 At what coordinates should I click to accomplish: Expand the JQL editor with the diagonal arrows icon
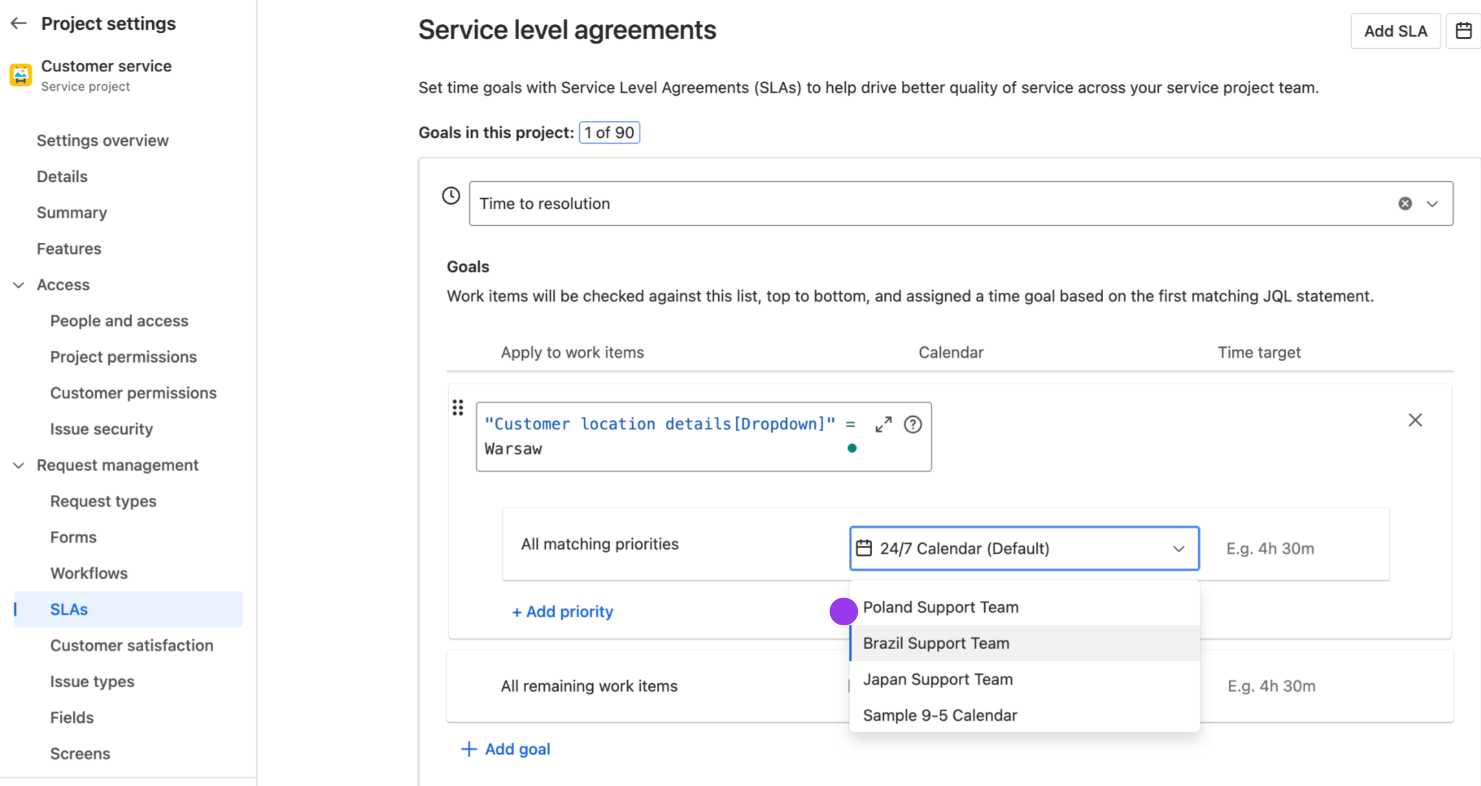[x=882, y=424]
